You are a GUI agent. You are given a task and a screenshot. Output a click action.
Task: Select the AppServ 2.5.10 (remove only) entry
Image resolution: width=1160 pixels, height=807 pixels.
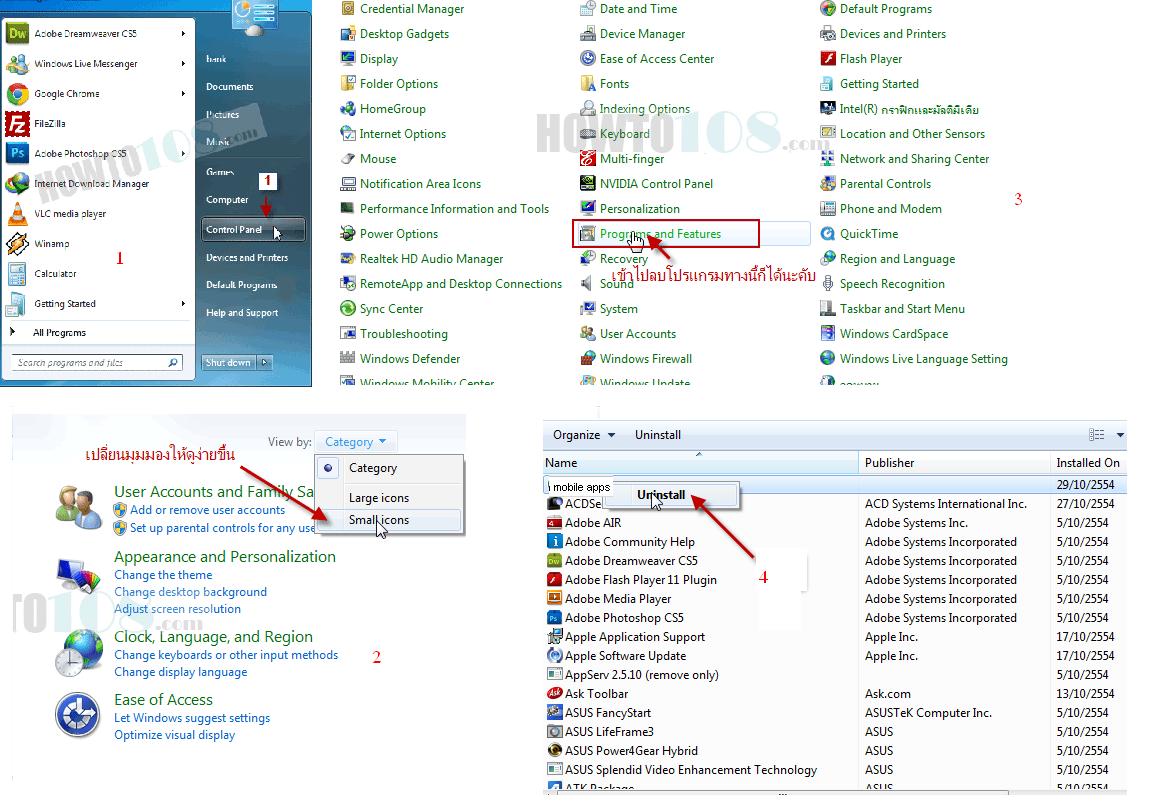point(835,675)
